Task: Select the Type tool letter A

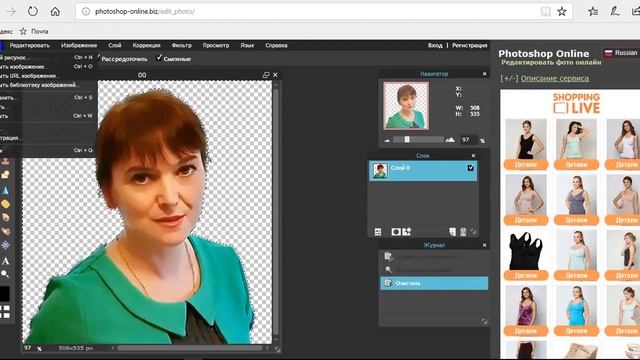Action: 5,261
